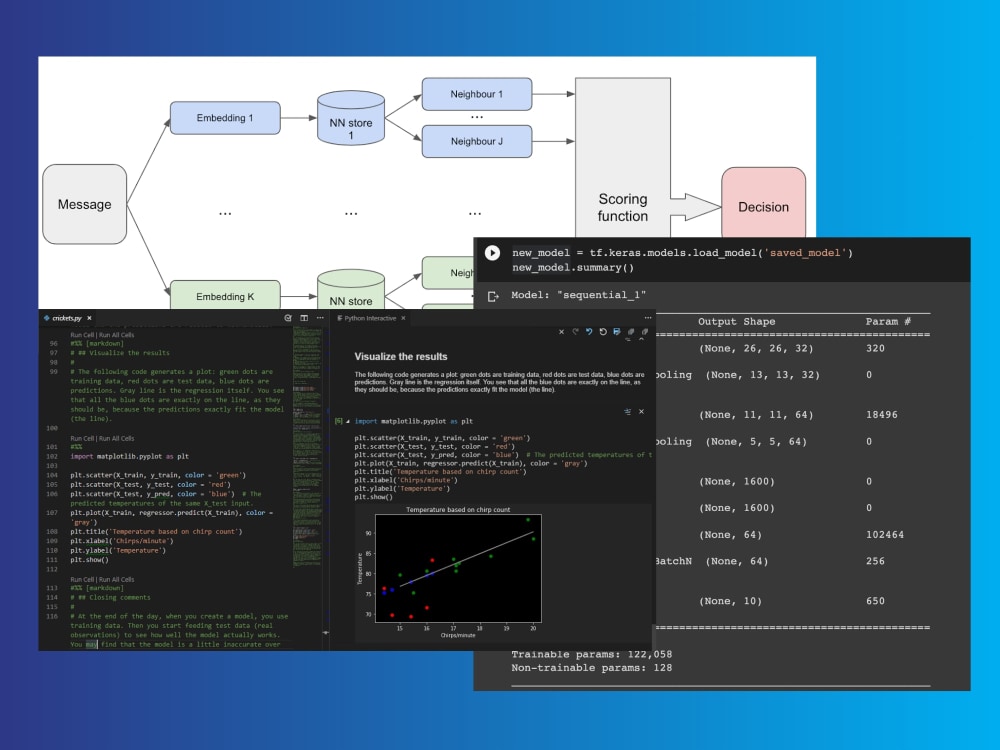
Task: Clear results in the Python Interactive toolbar
Action: click(561, 331)
